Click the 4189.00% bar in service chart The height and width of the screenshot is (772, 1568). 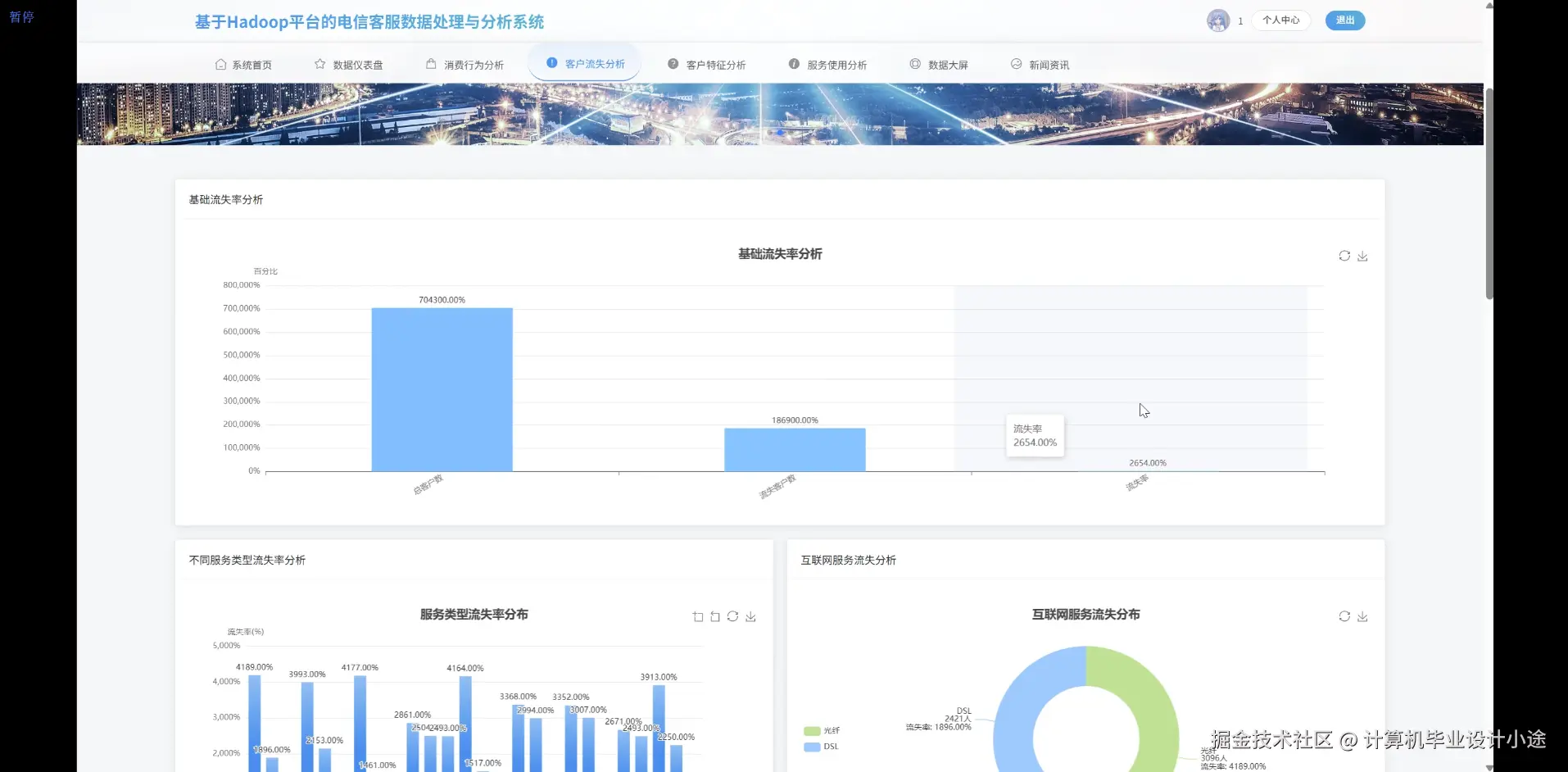[255, 723]
